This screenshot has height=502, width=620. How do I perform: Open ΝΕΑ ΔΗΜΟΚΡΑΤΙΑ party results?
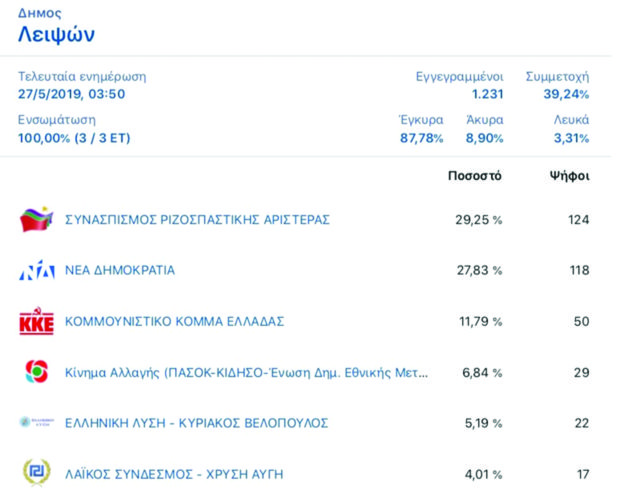[120, 270]
